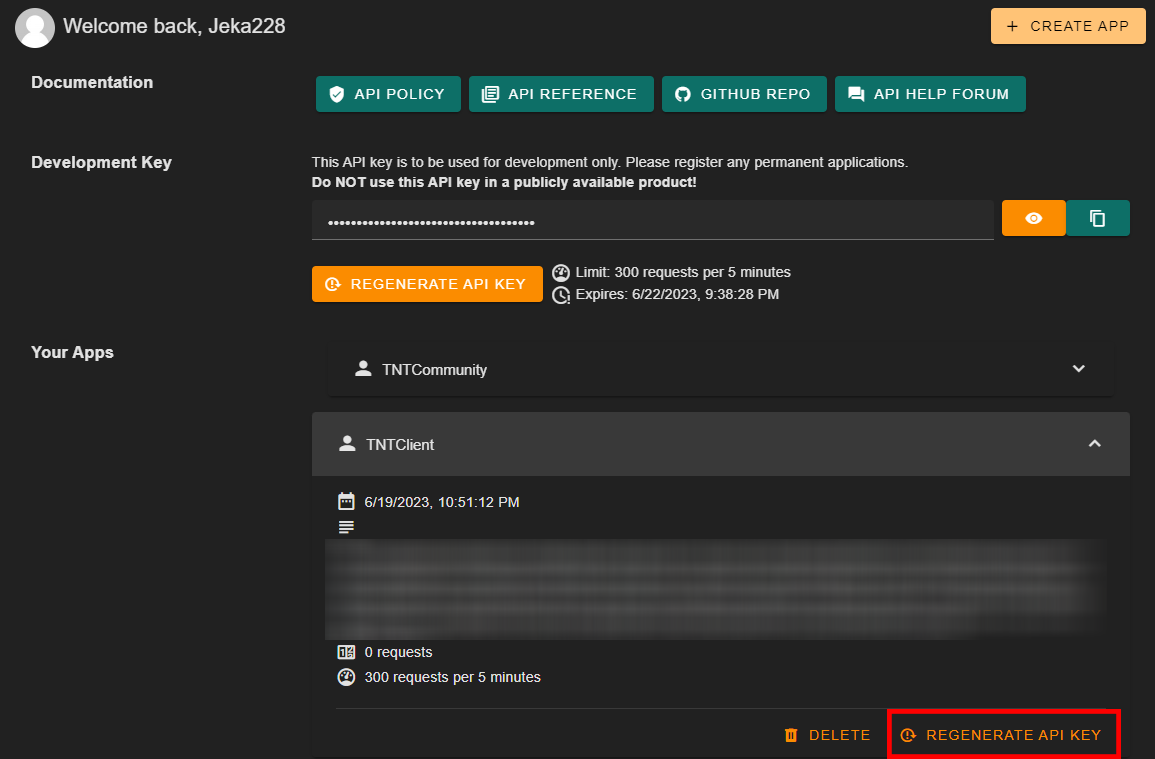The height and width of the screenshot is (759, 1155).
Task: Click the development key field
Action: coord(653,221)
